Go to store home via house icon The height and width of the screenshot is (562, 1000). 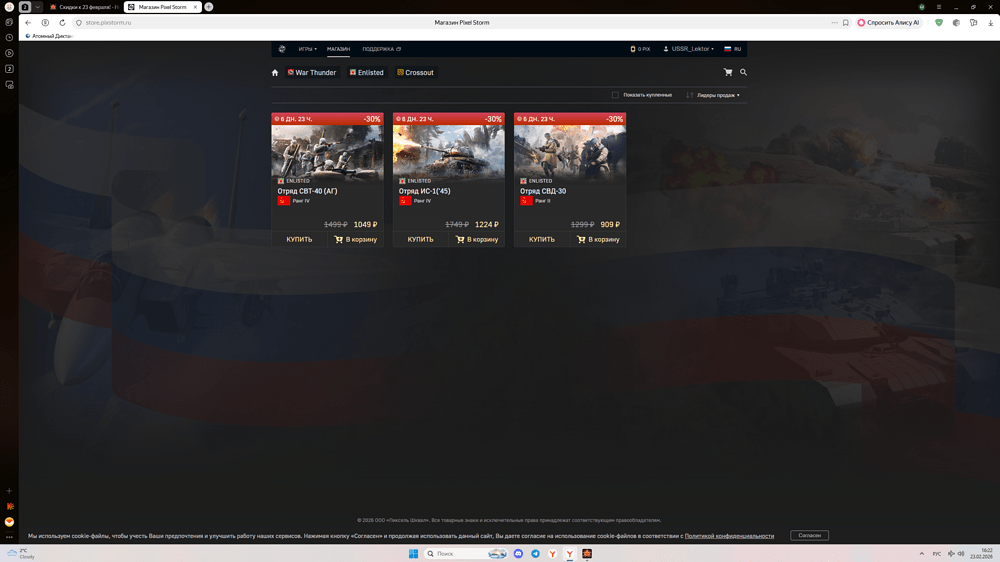[275, 73]
